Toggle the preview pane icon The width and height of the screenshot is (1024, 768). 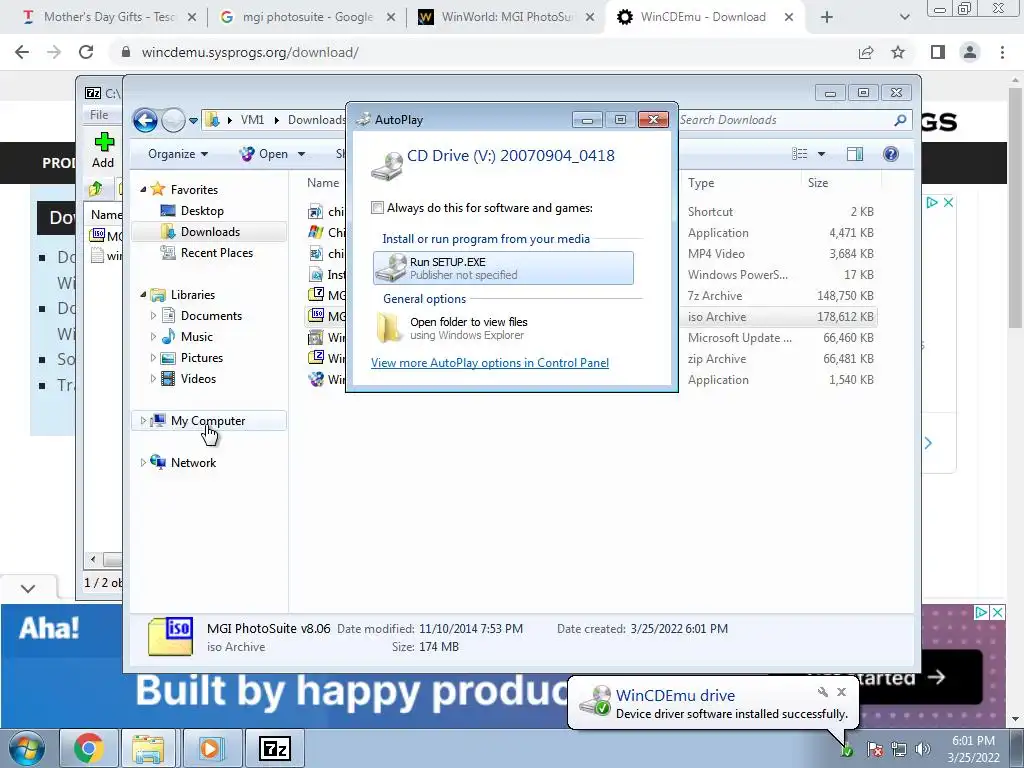(855, 154)
